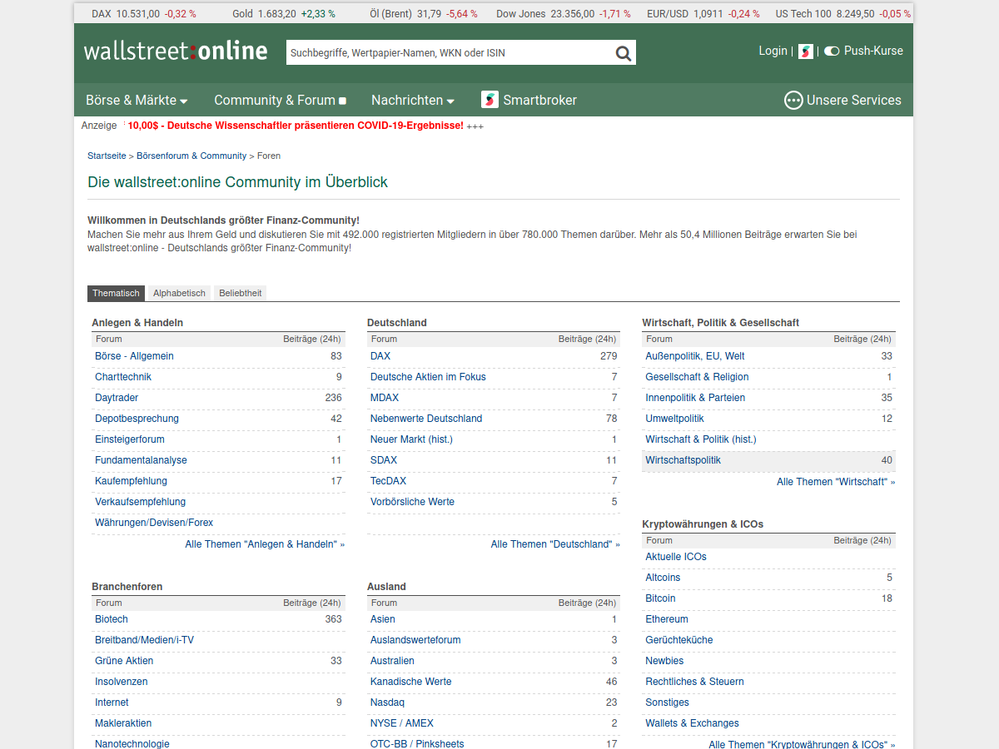
Task: Go to Startseite in the breadcrumb
Action: point(107,156)
